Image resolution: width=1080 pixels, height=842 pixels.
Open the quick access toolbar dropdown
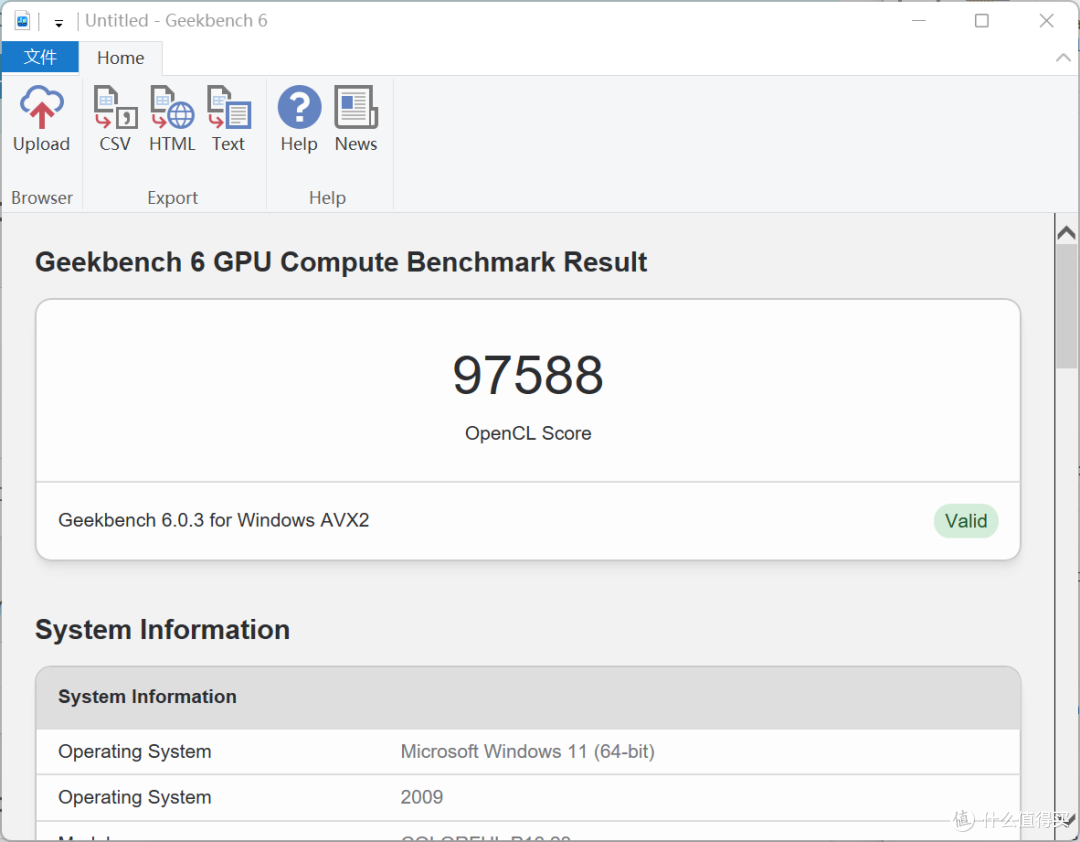59,23
